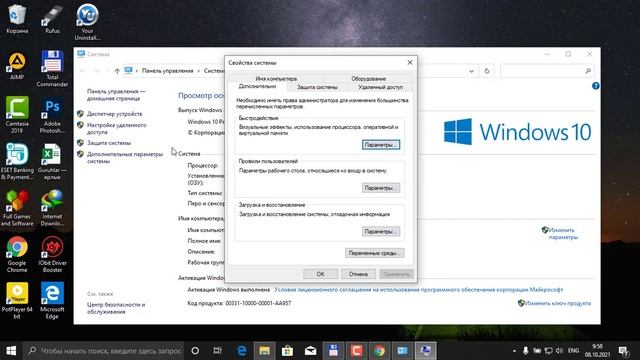Launch Internet Download Manager from the desktop
640x360 pixels.
coord(52,208)
